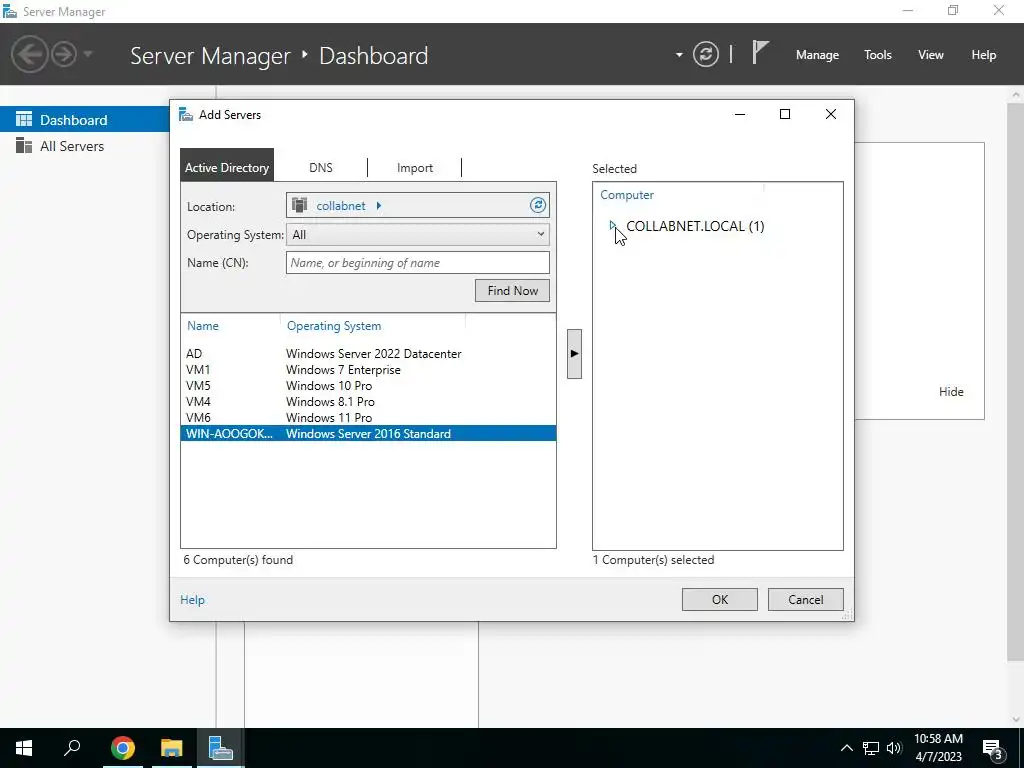Open the dropdown arrow beside the refresh icon

[x=679, y=55]
